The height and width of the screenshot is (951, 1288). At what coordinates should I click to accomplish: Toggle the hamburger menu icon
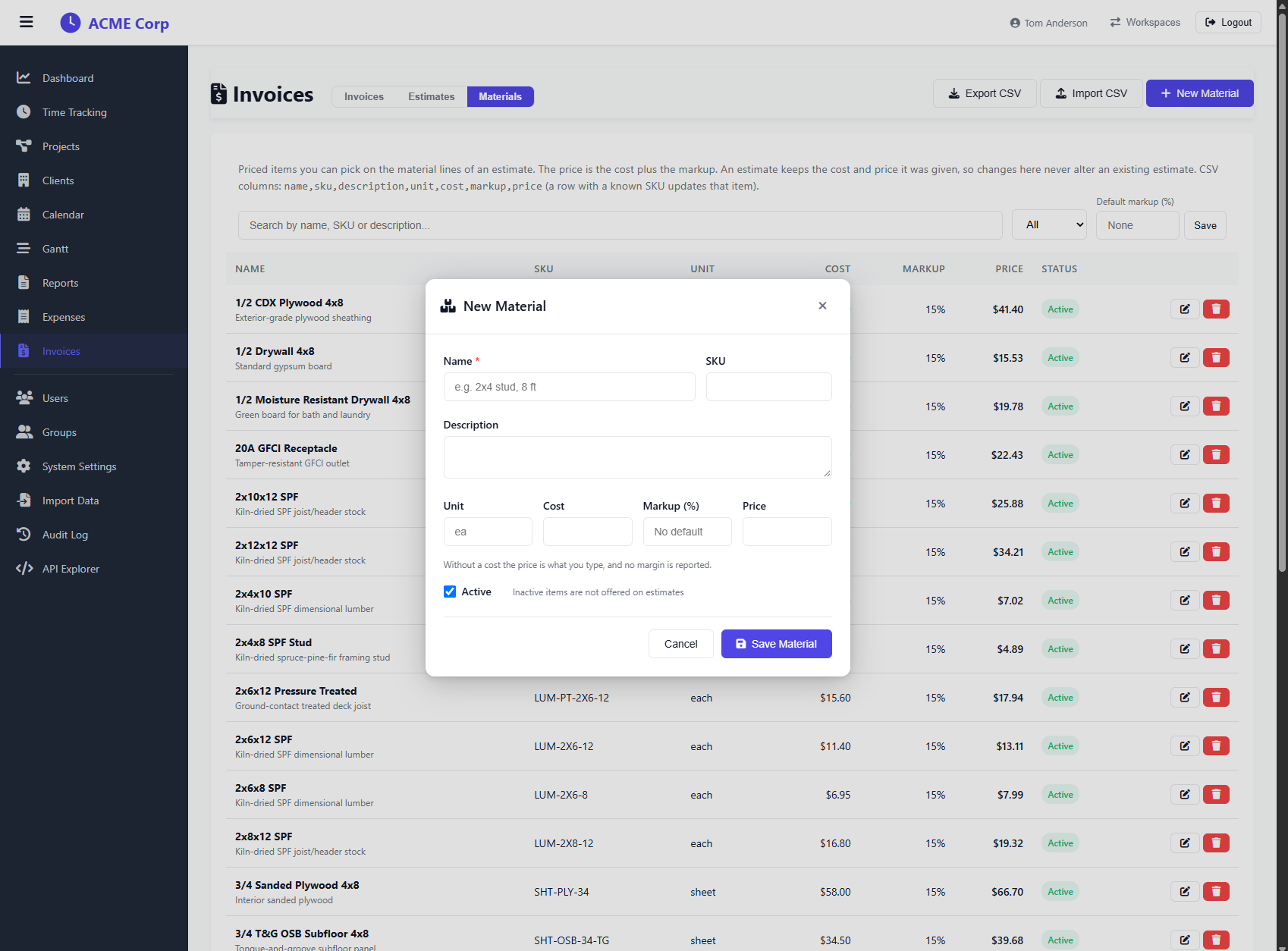pos(26,22)
